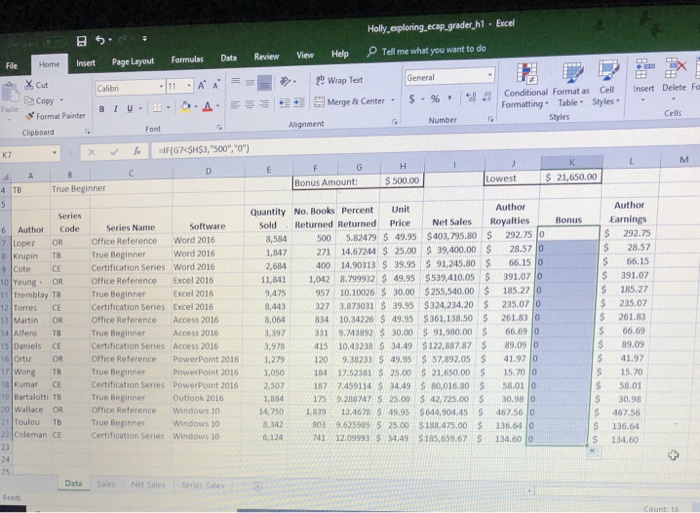
Task: Apply Bold formatting
Action: pos(102,109)
